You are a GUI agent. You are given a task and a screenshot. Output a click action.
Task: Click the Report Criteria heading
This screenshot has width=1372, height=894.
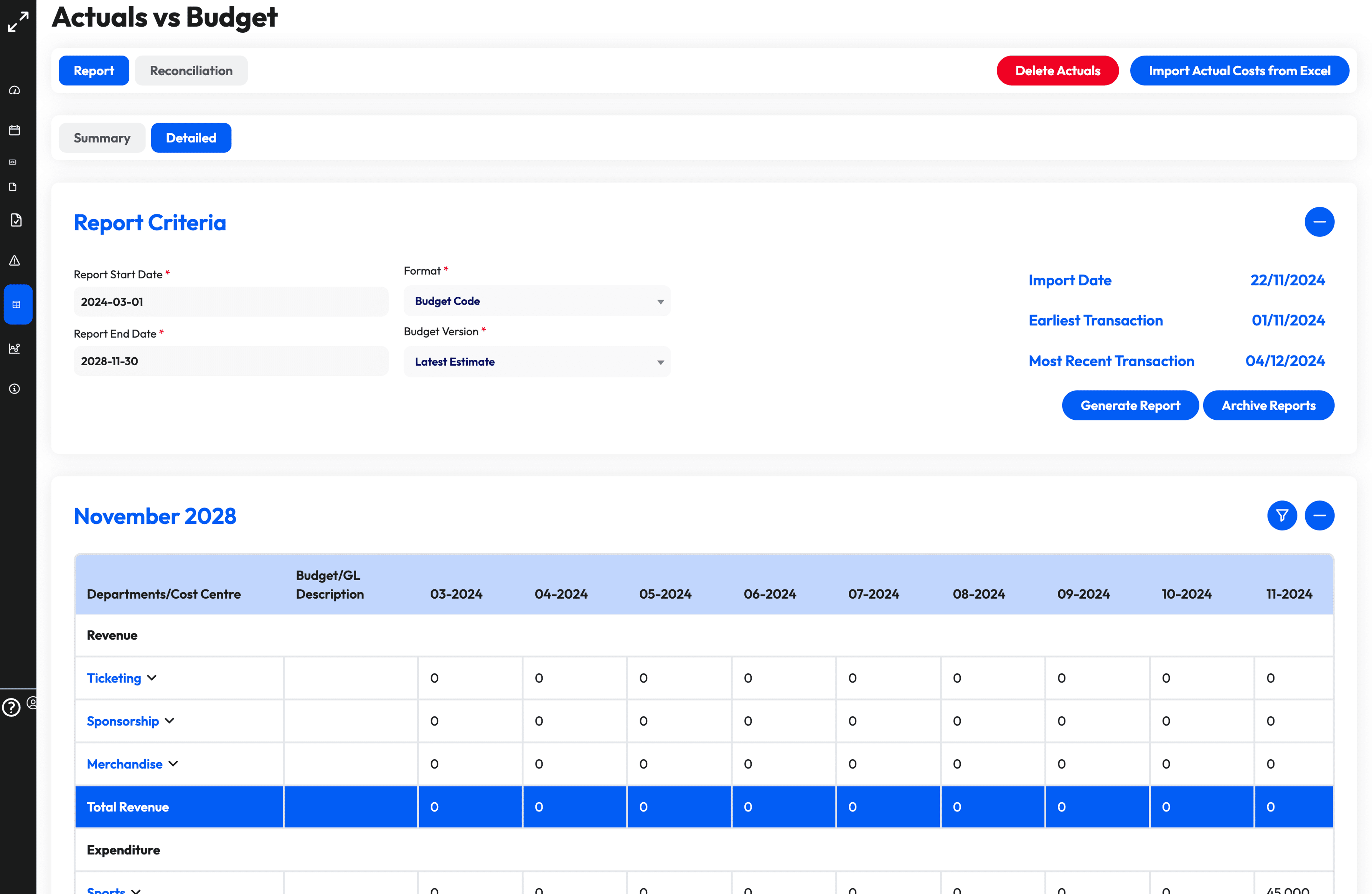tap(150, 223)
